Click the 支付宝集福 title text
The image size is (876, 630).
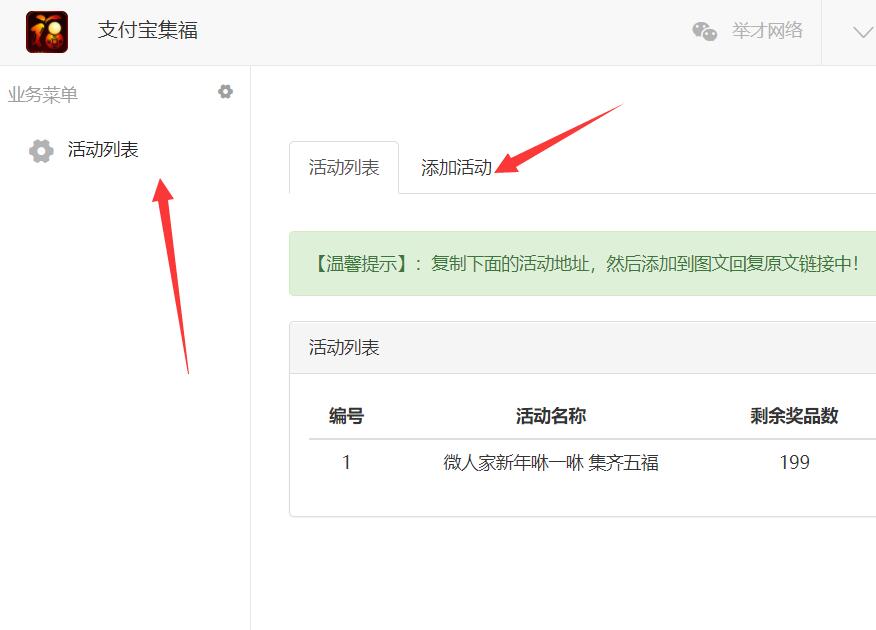(x=148, y=30)
